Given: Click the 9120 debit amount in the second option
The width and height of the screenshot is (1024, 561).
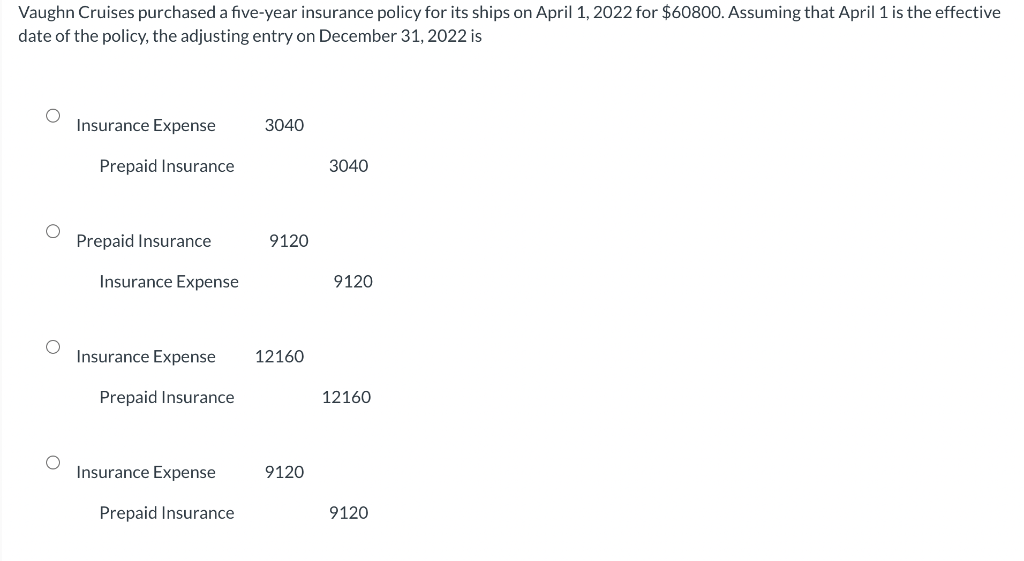Looking at the screenshot, I should [x=289, y=241].
